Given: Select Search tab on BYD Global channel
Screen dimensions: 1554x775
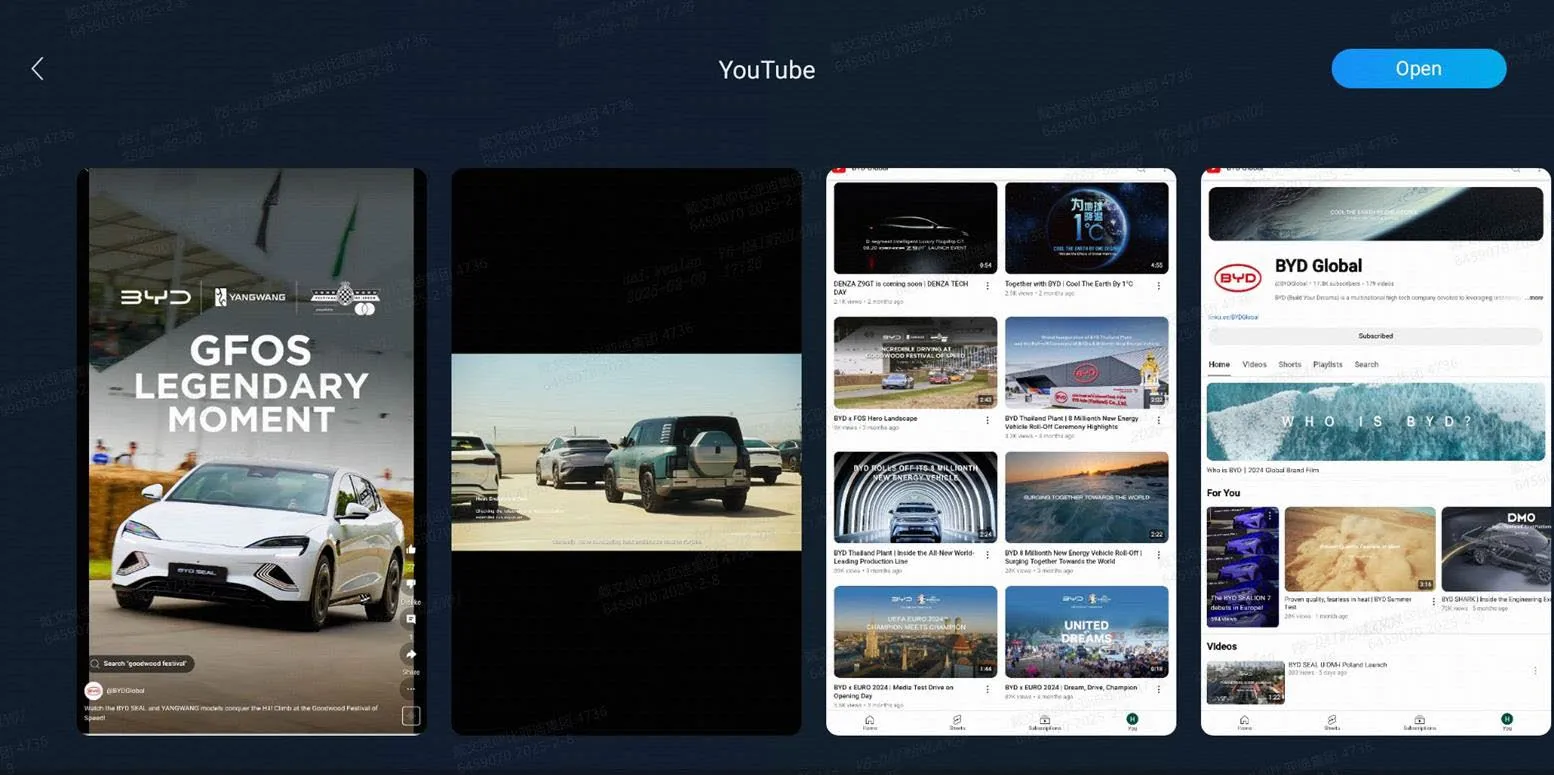Looking at the screenshot, I should pyautogui.click(x=1366, y=364).
